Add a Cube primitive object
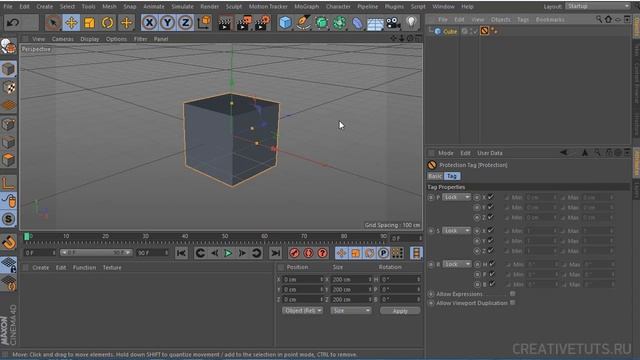 point(285,23)
